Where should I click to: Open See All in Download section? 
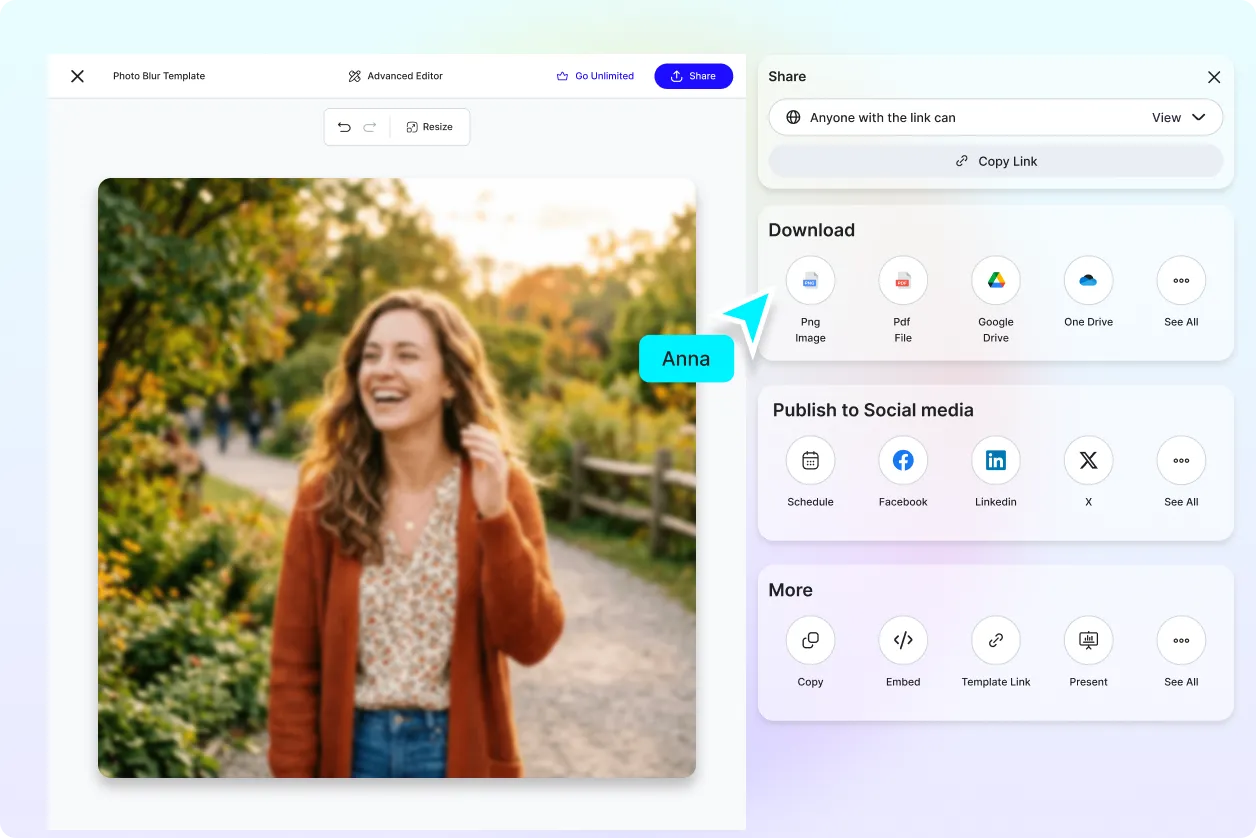[x=1181, y=281]
